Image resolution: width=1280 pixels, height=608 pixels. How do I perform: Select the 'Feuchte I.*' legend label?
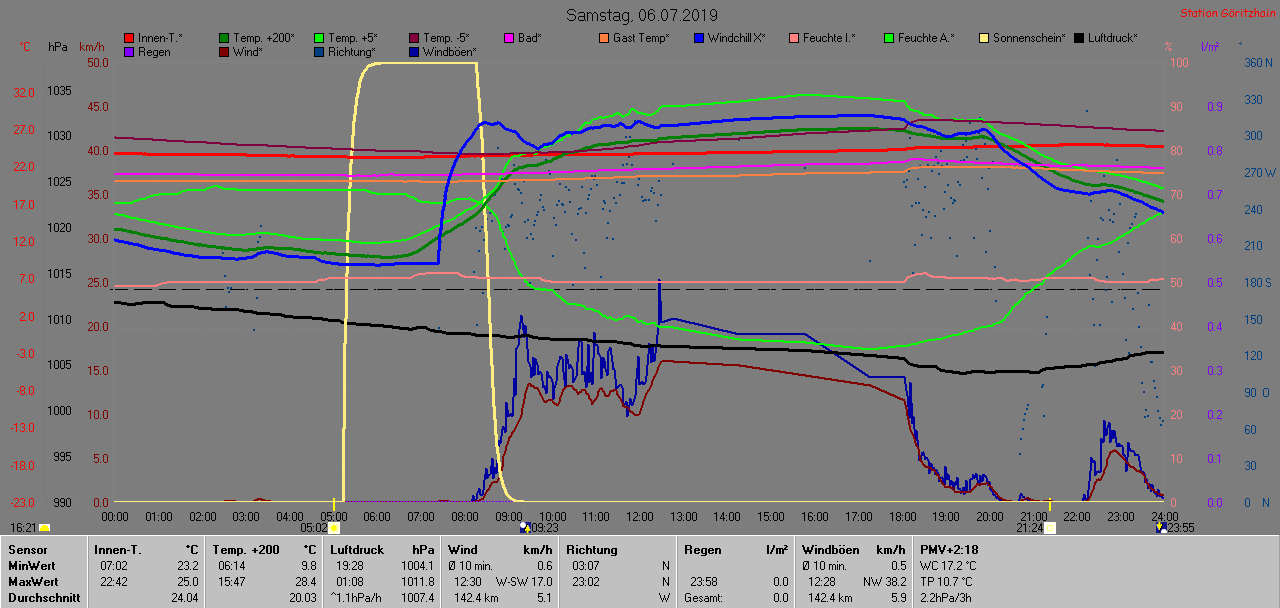point(829,38)
